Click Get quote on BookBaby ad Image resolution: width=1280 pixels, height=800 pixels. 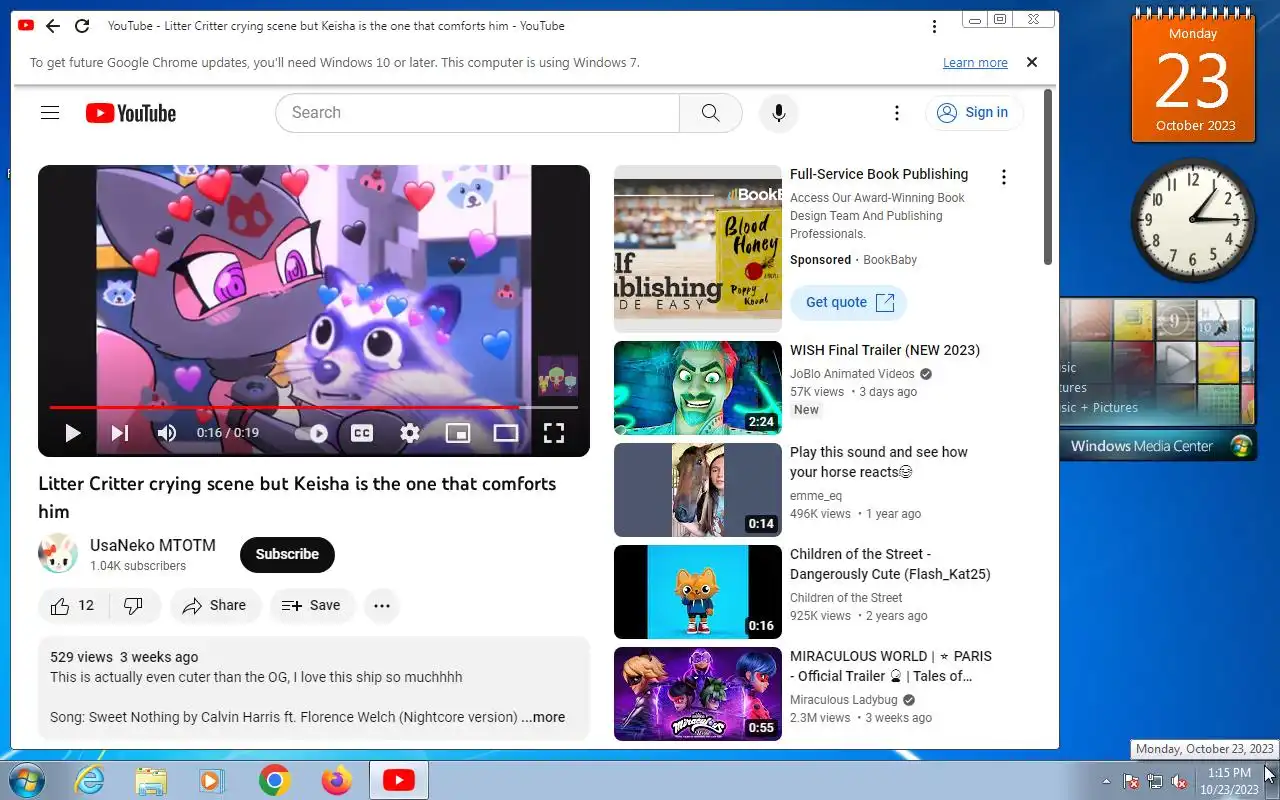coord(849,303)
